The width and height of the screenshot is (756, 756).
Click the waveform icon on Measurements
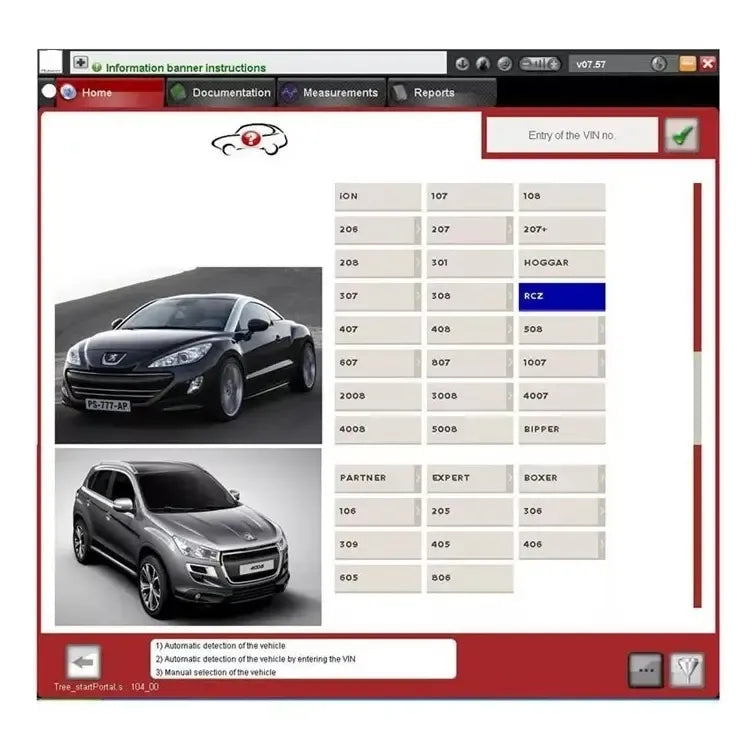pyautogui.click(x=289, y=93)
